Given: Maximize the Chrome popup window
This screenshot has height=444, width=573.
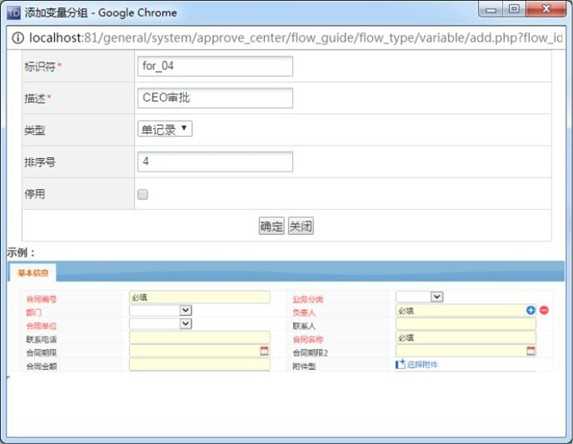Looking at the screenshot, I should (x=514, y=9).
